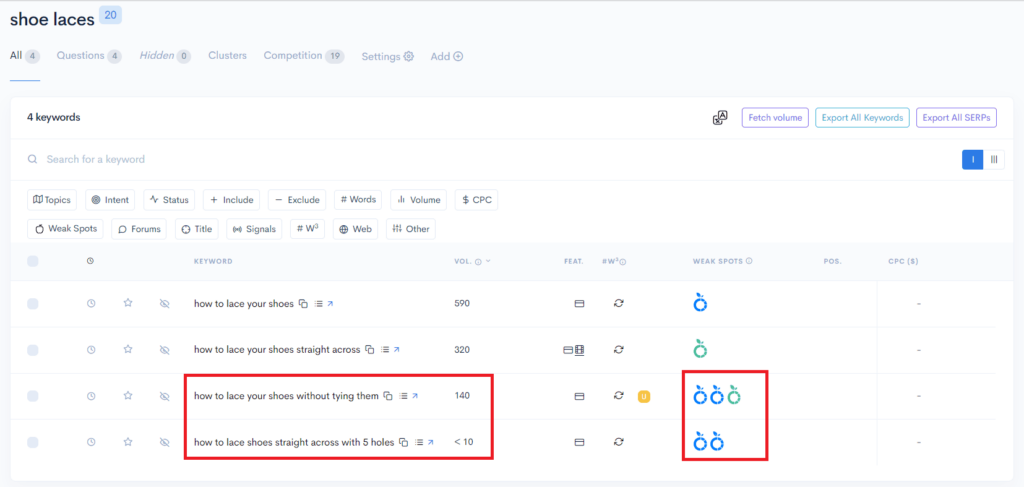This screenshot has height=487, width=1024.
Task: Check the box for 'with 5 holes' row
Action: (x=33, y=443)
